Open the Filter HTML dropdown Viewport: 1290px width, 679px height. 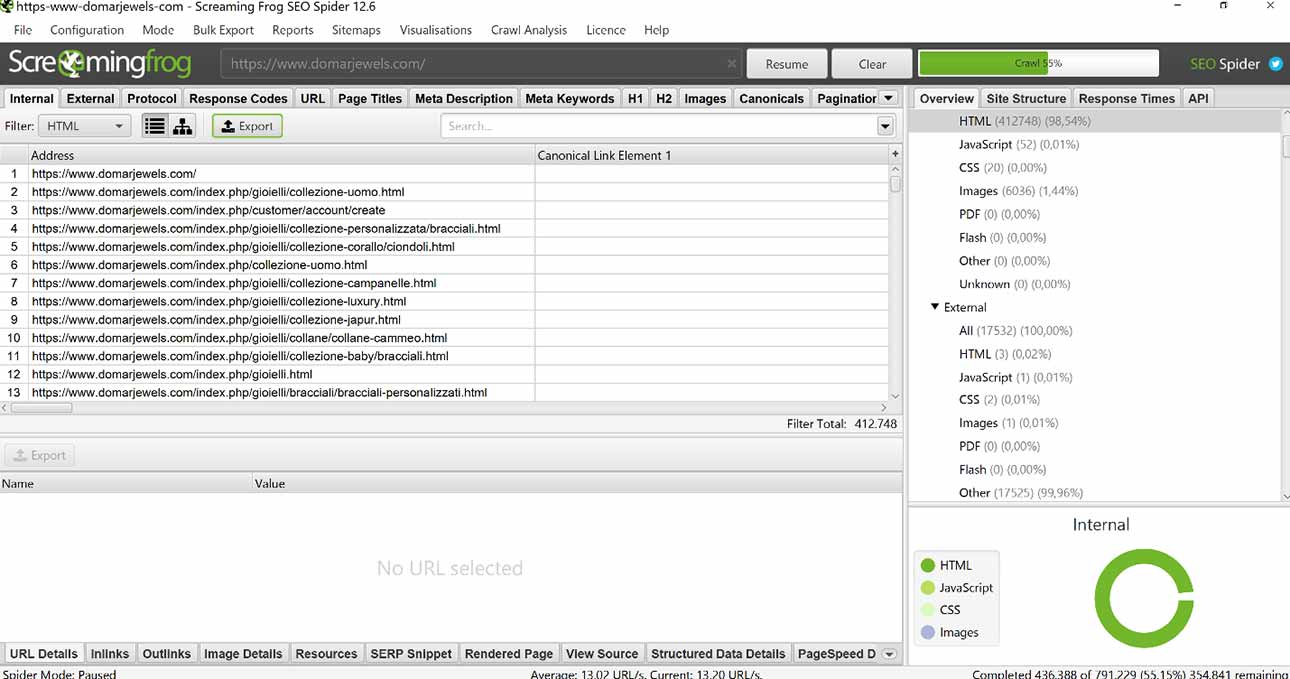coord(85,126)
